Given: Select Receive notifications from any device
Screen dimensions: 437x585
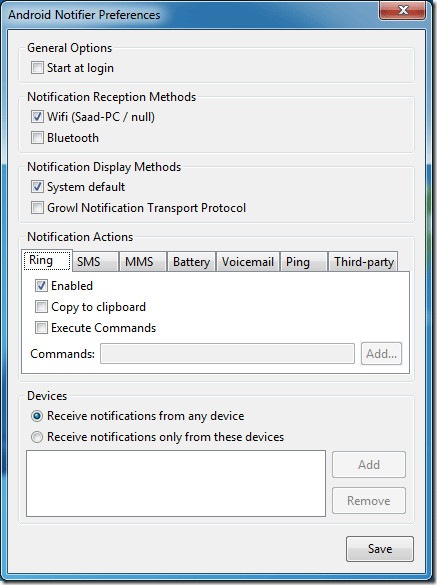Looking at the screenshot, I should (x=37, y=416).
